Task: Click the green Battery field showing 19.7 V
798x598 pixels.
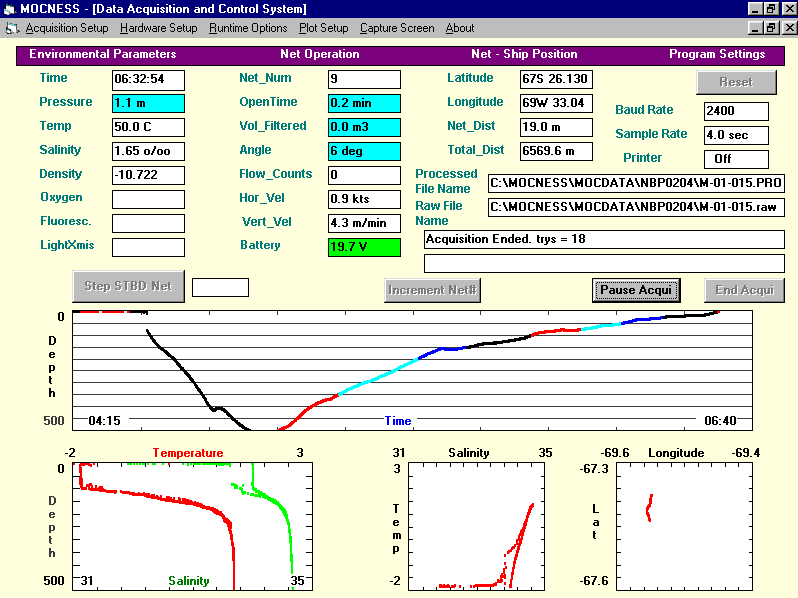Action: click(364, 247)
